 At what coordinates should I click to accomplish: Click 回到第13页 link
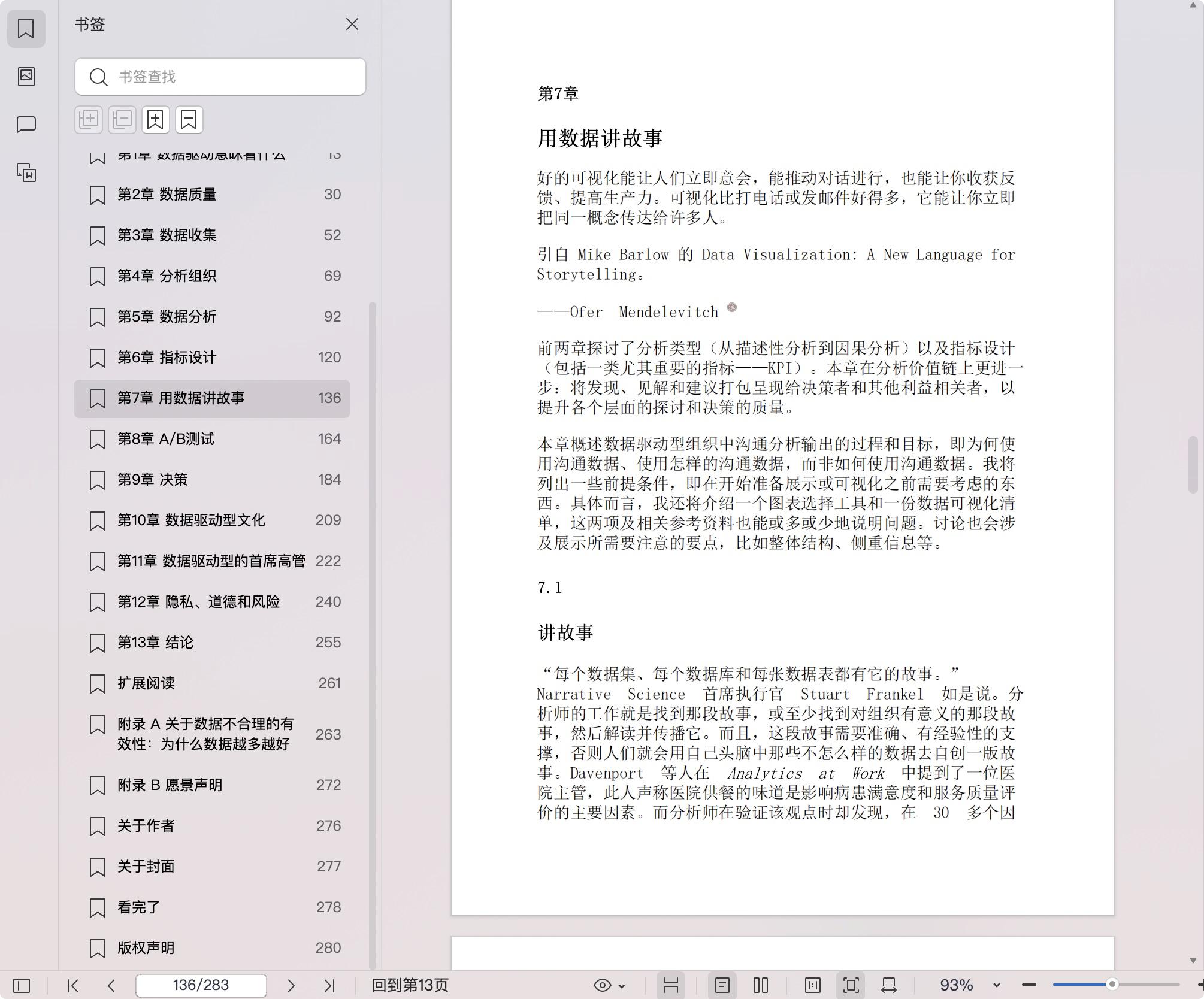[x=410, y=985]
